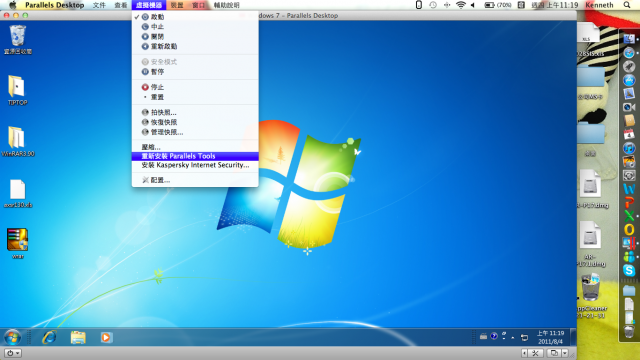Open the 輔助說明 help menu

coord(227,5)
